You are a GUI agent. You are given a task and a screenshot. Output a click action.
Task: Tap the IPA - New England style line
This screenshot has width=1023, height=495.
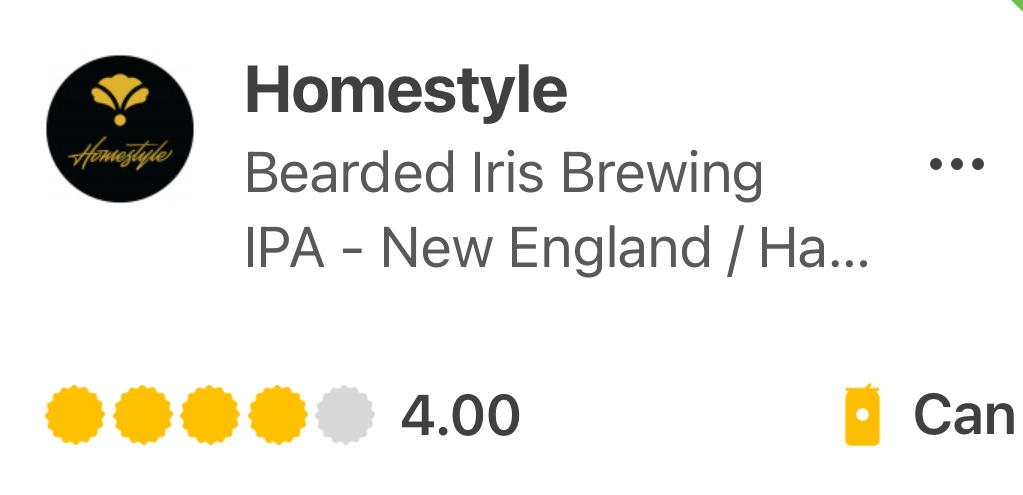tap(556, 249)
